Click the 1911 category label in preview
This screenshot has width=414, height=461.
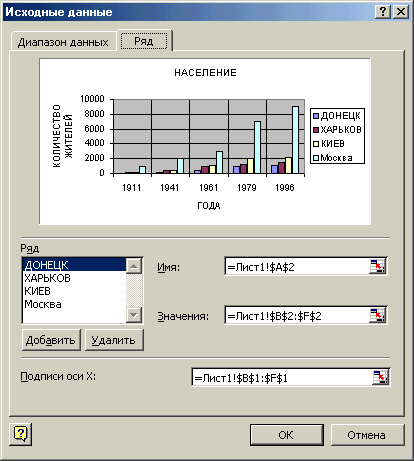point(132,188)
